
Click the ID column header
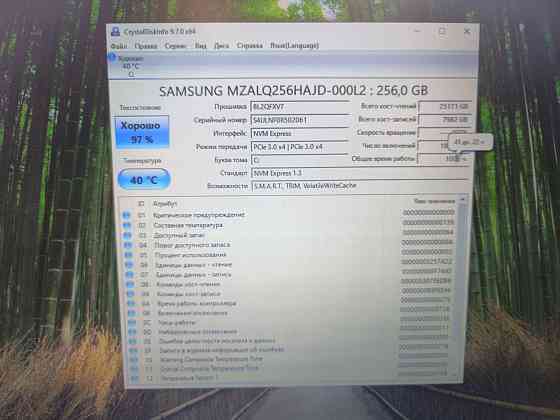tap(141, 204)
